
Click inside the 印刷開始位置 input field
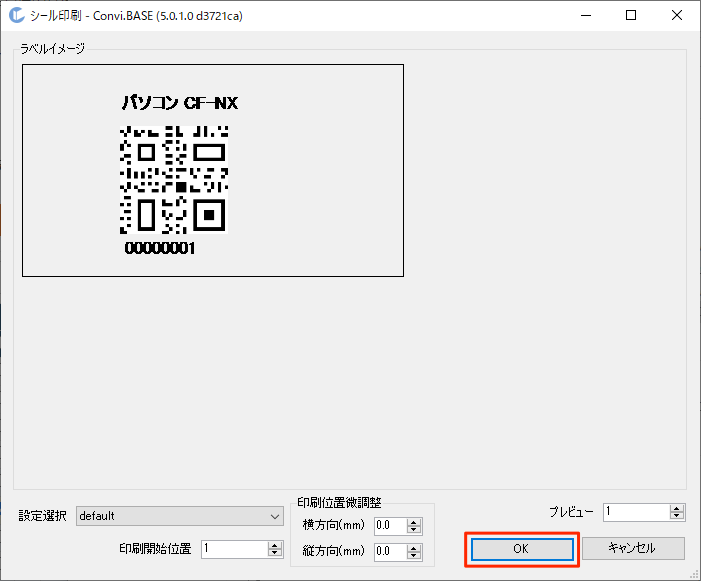click(x=234, y=549)
